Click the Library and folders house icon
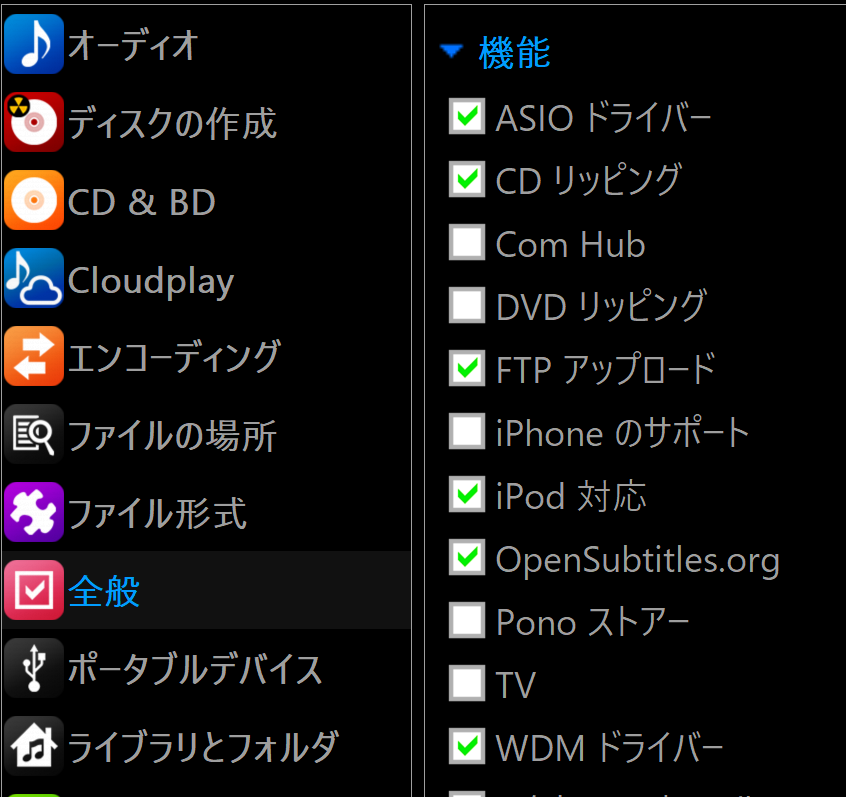Viewport: 846px width, 797px height. tap(34, 746)
